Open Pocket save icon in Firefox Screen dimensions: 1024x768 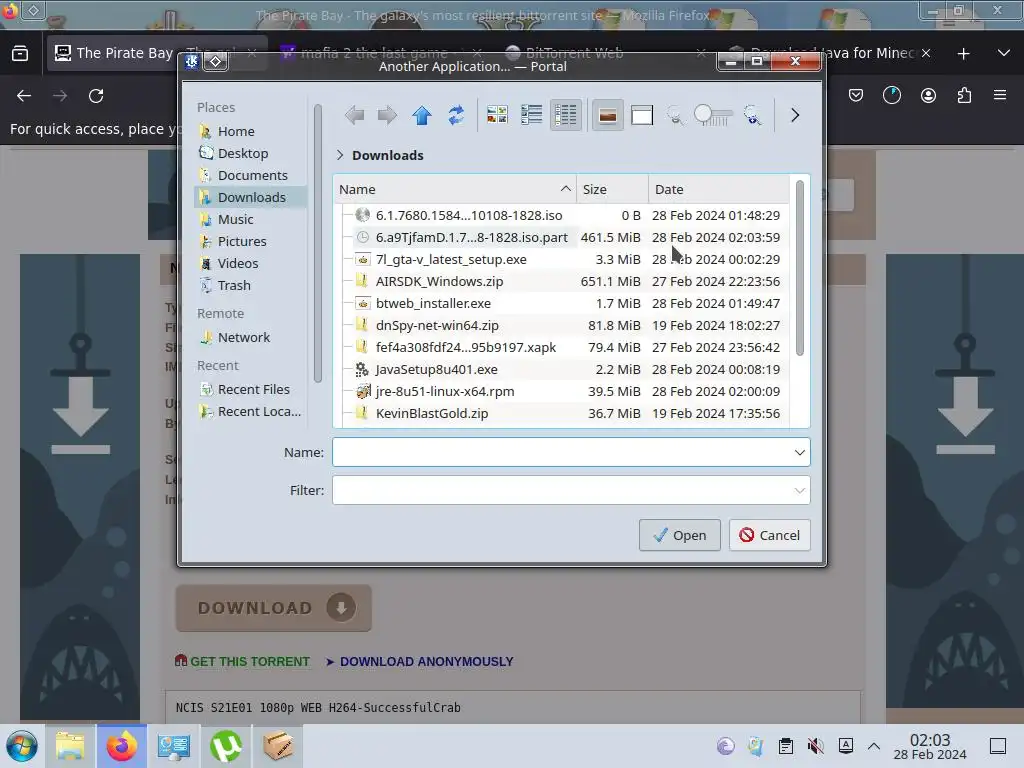coord(856,96)
